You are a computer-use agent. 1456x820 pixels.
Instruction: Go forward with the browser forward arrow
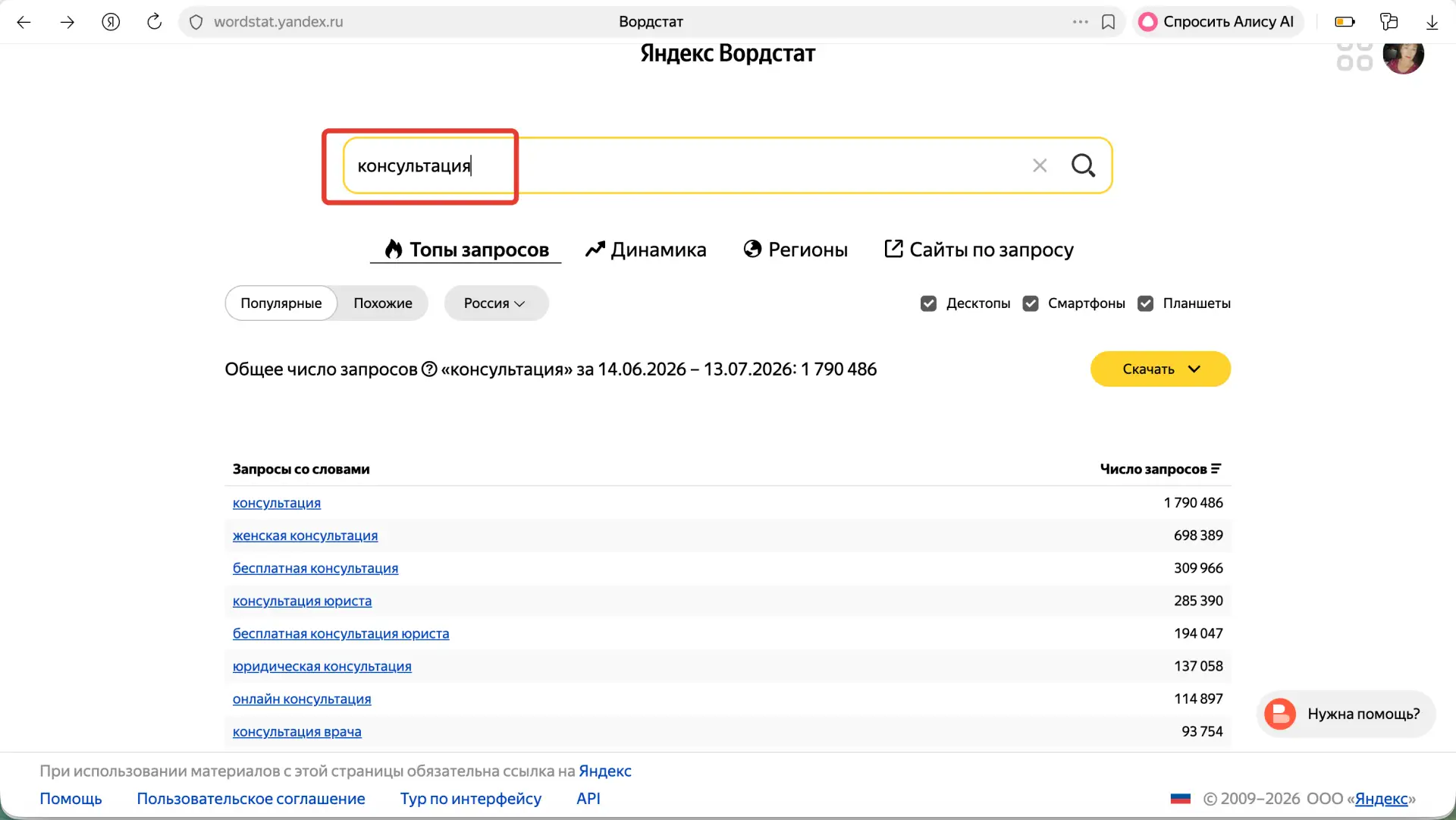click(x=67, y=22)
